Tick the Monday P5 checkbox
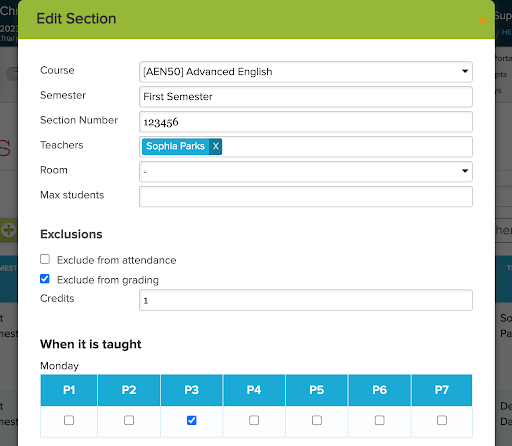 click(x=317, y=420)
